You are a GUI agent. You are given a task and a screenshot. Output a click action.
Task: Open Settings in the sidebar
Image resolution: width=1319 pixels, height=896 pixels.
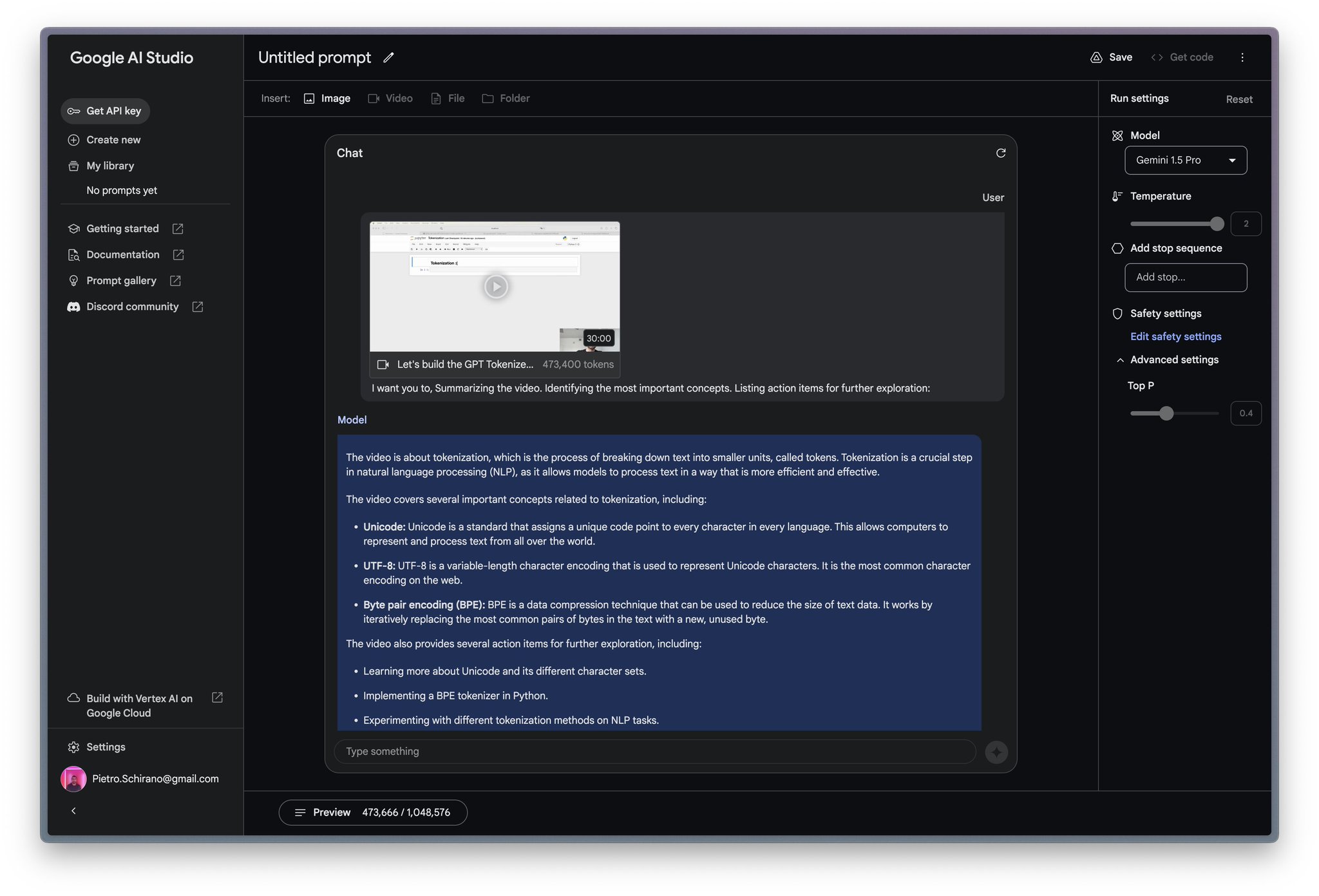pyautogui.click(x=106, y=747)
